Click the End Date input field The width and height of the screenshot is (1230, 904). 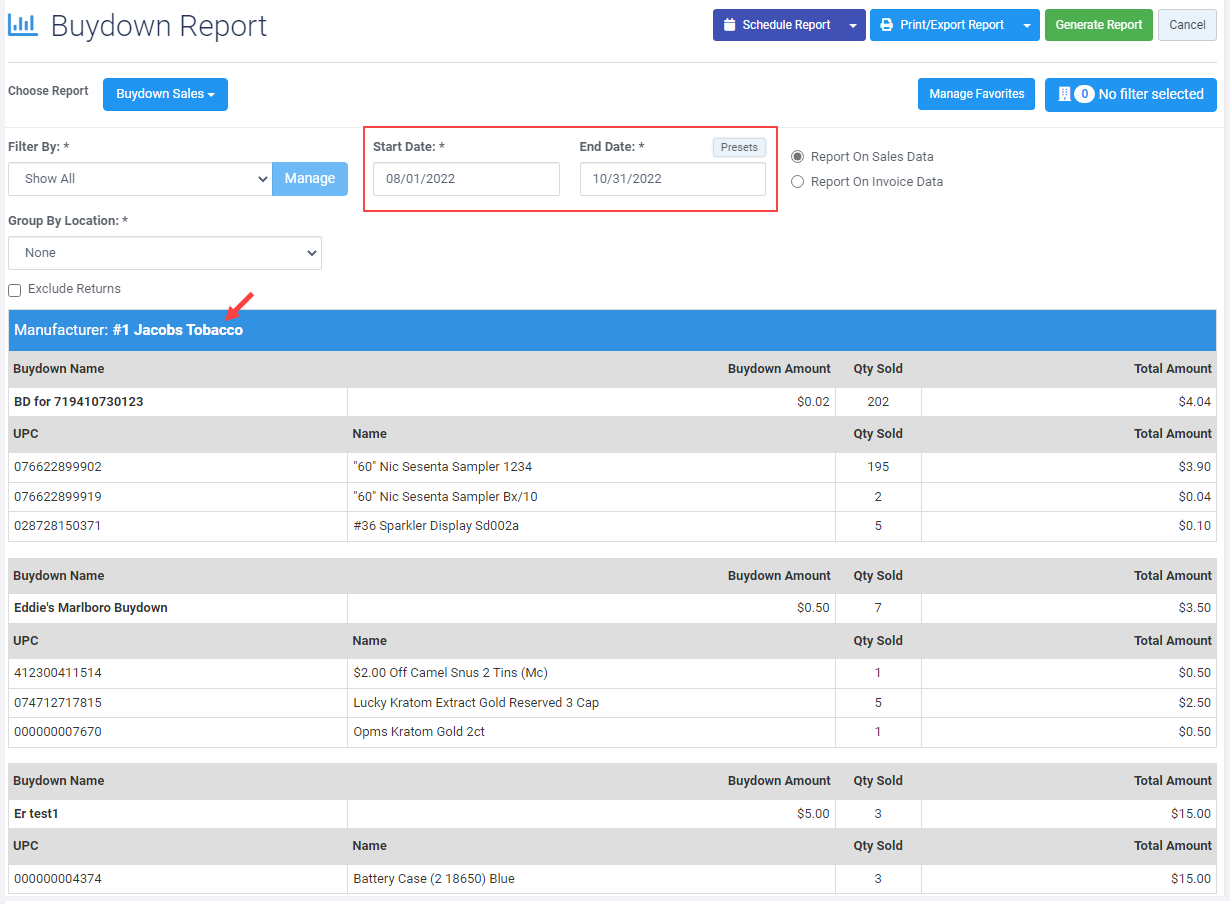pos(672,179)
